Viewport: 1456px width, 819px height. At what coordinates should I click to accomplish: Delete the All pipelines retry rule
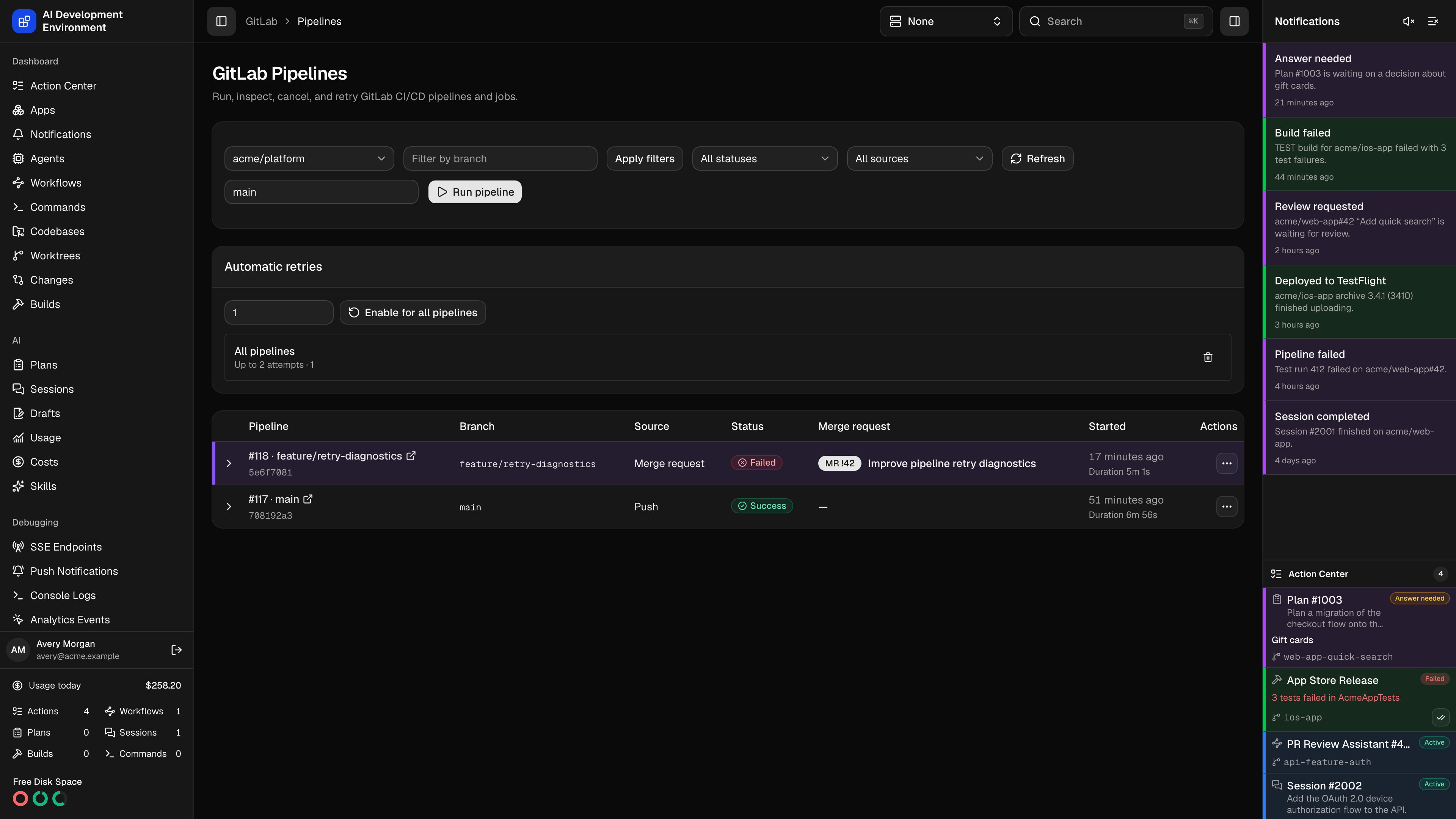1207,357
